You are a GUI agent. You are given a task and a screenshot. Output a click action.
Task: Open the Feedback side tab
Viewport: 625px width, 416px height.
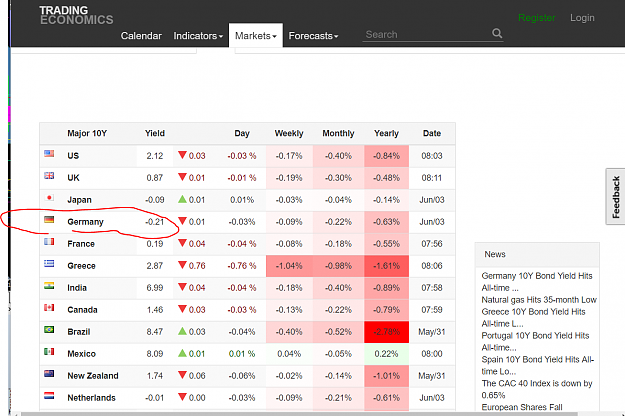[615, 196]
